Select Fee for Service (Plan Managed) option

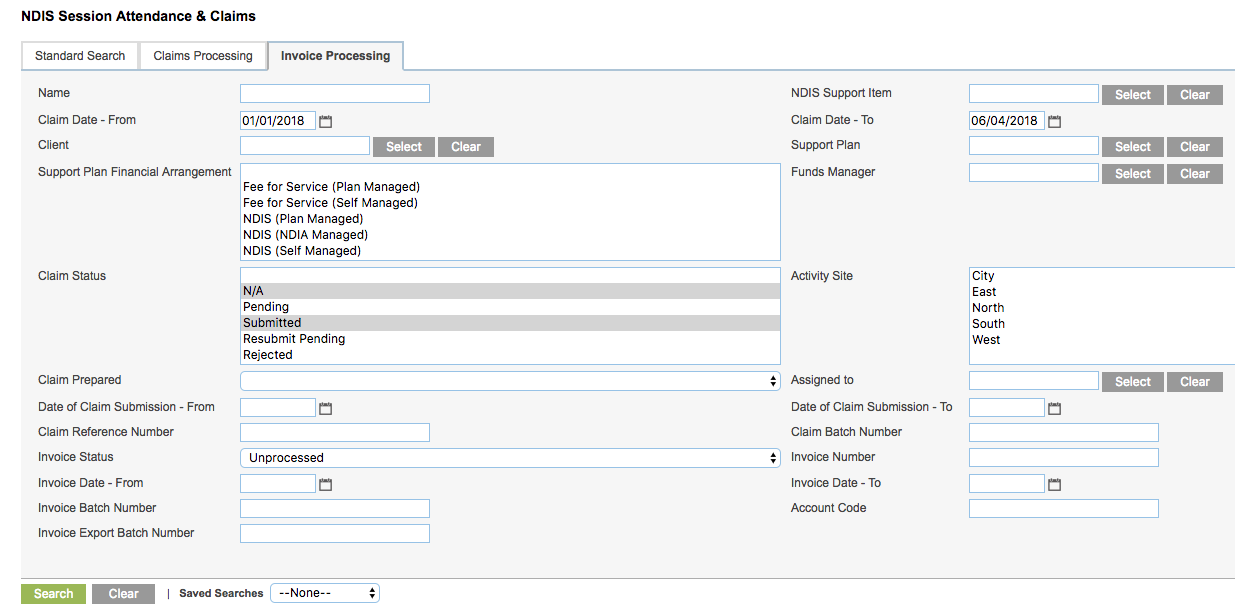point(510,187)
